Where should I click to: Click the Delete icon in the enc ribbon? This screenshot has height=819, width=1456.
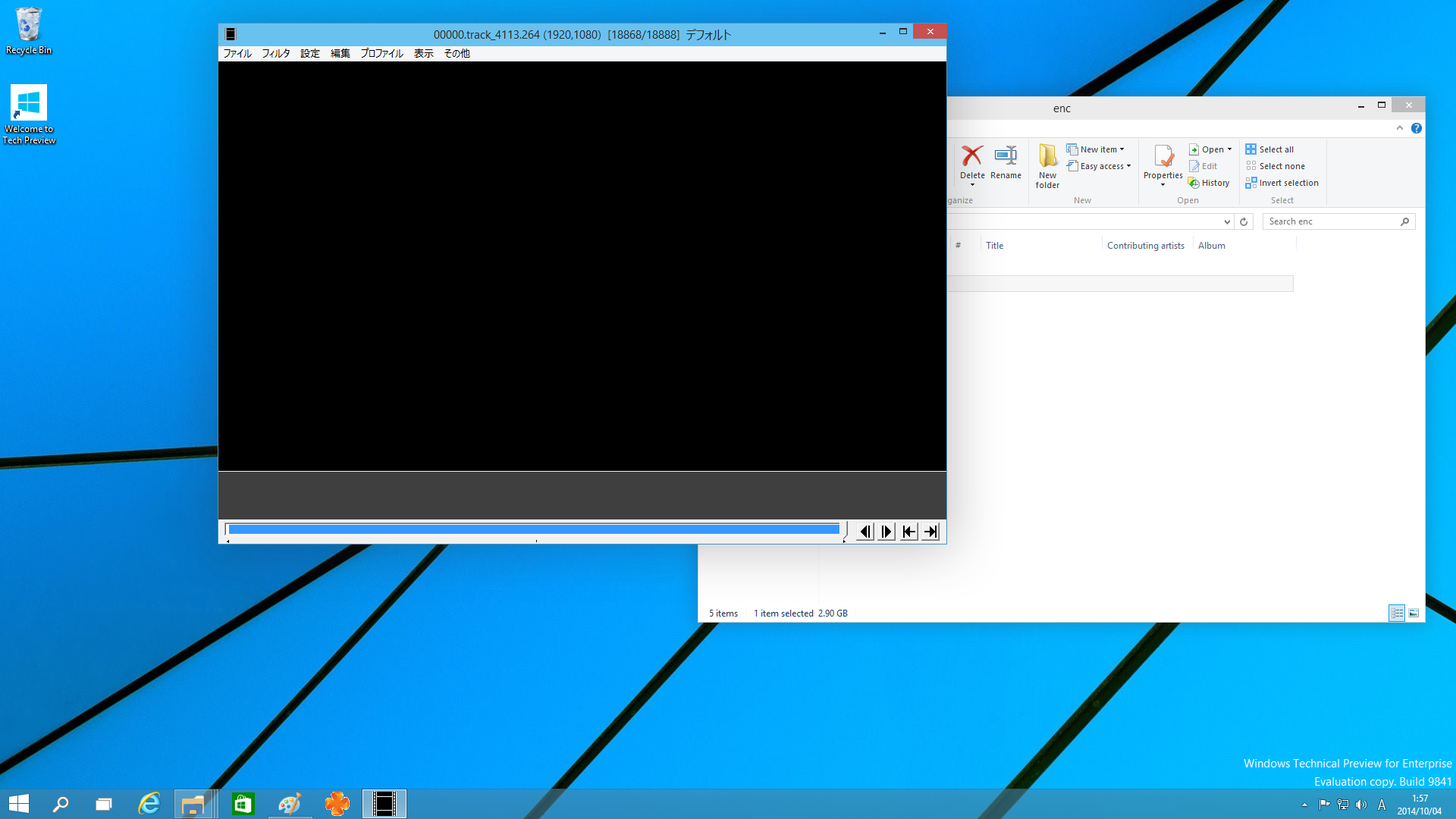972,156
